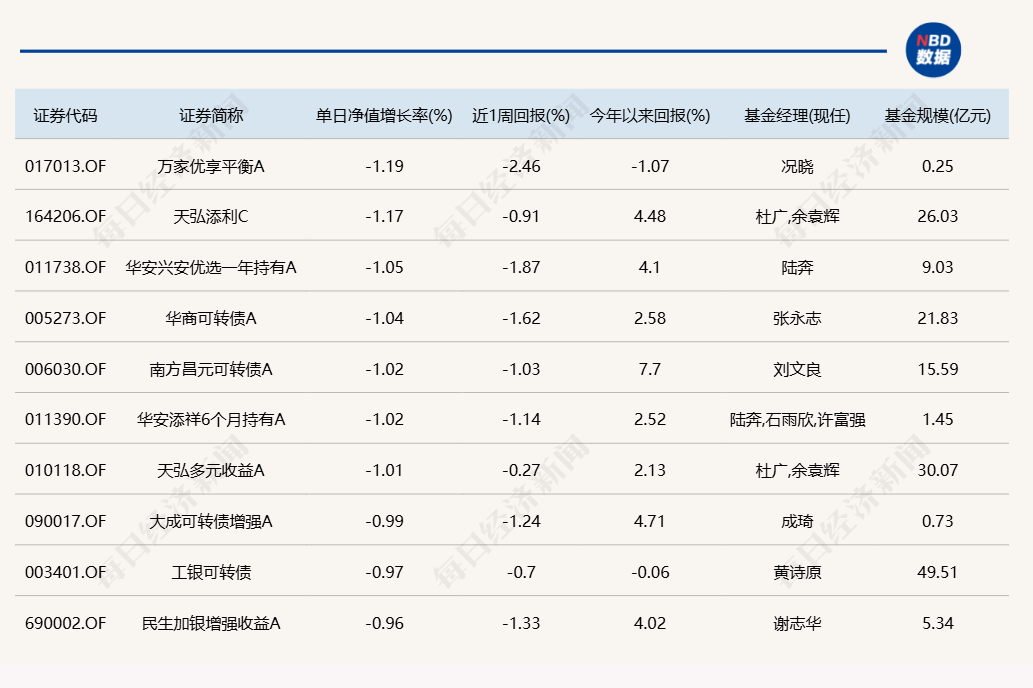Click the manager name 况晓

[797, 166]
